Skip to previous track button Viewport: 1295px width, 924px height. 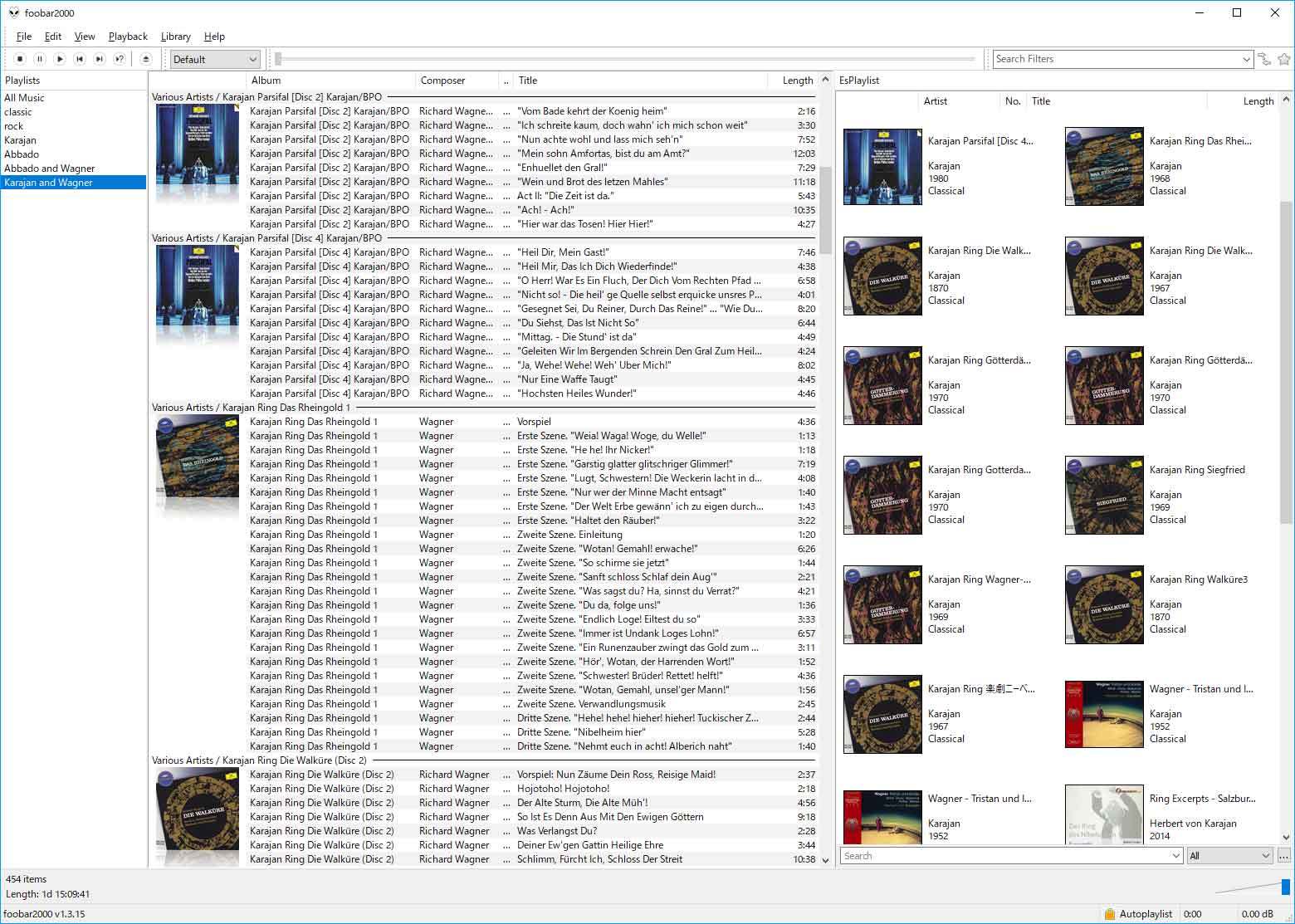80,59
